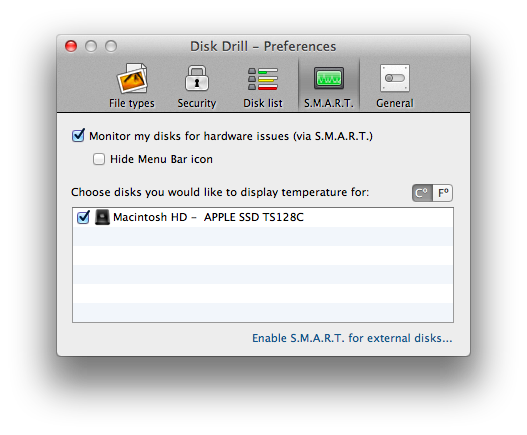Select the Macintosh HD – APPLE SSD TS128C row
This screenshot has height=435, width=527.
click(x=263, y=217)
